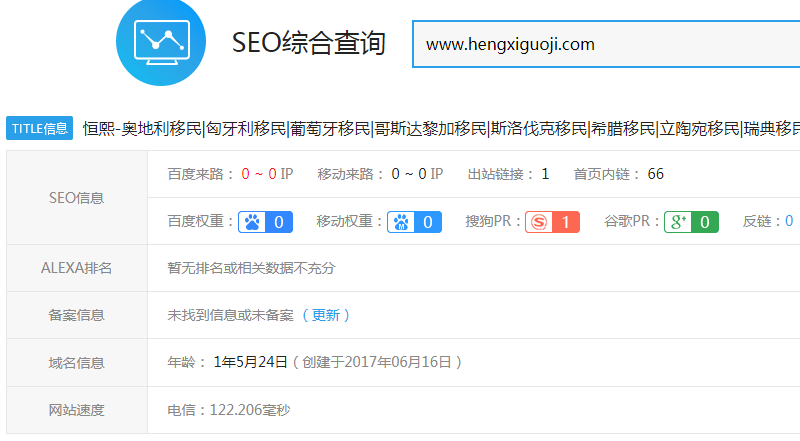This screenshot has width=800, height=441.
Task: Click the orange Sogou S icon
Action: coord(539,222)
